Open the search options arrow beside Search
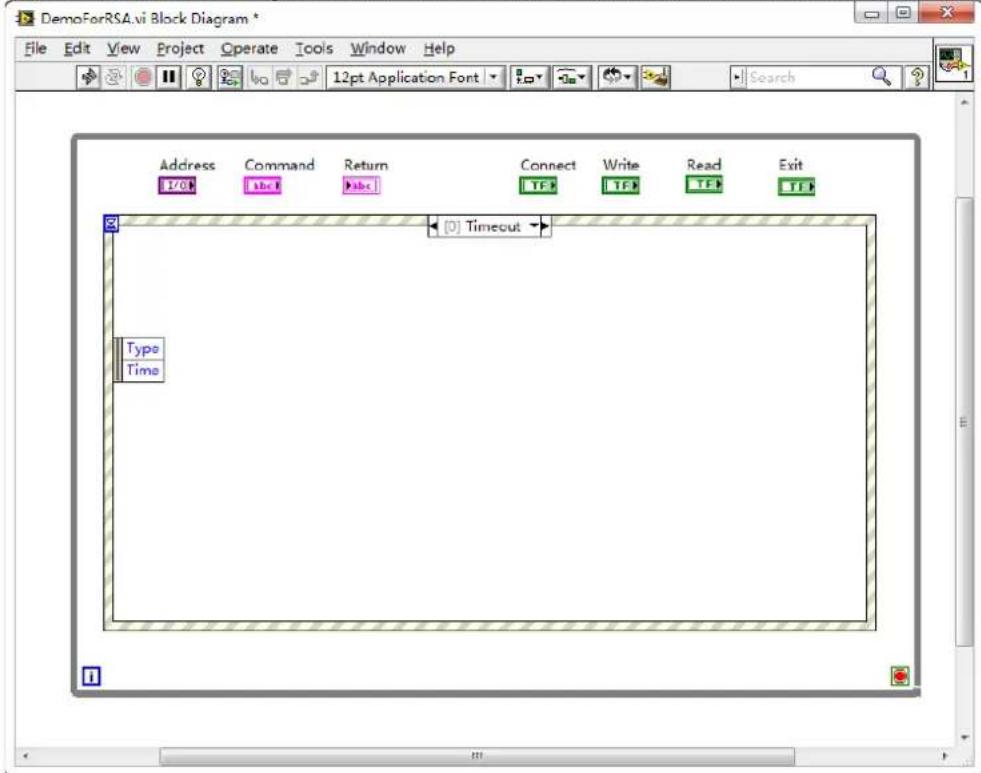Image resolution: width=981 pixels, height=773 pixels. click(738, 78)
